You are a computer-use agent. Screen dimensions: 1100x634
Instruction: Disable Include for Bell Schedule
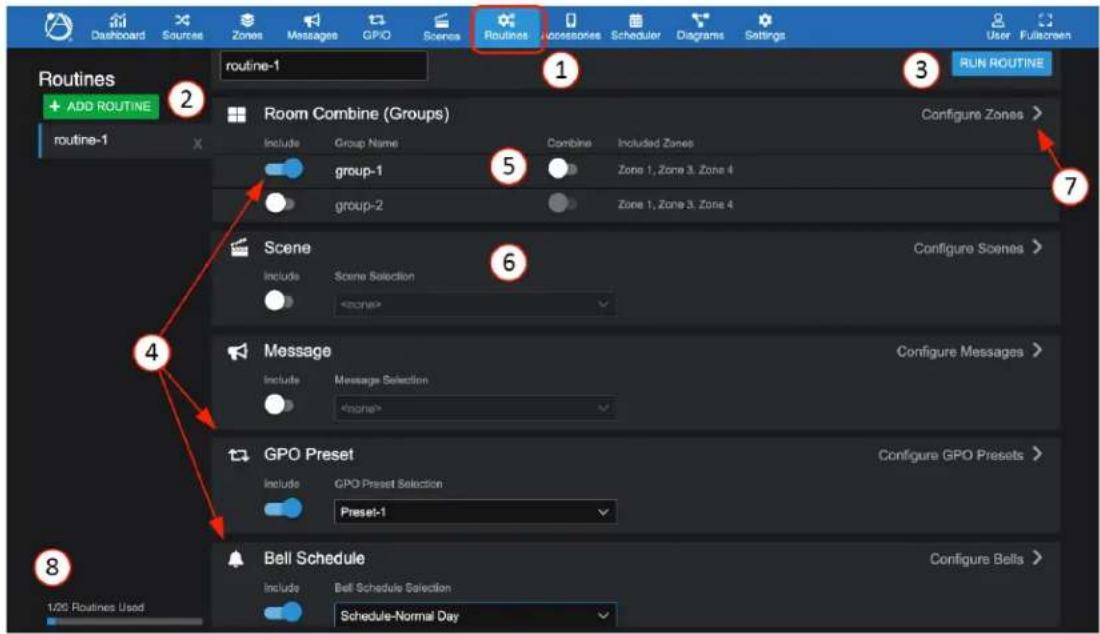283,612
